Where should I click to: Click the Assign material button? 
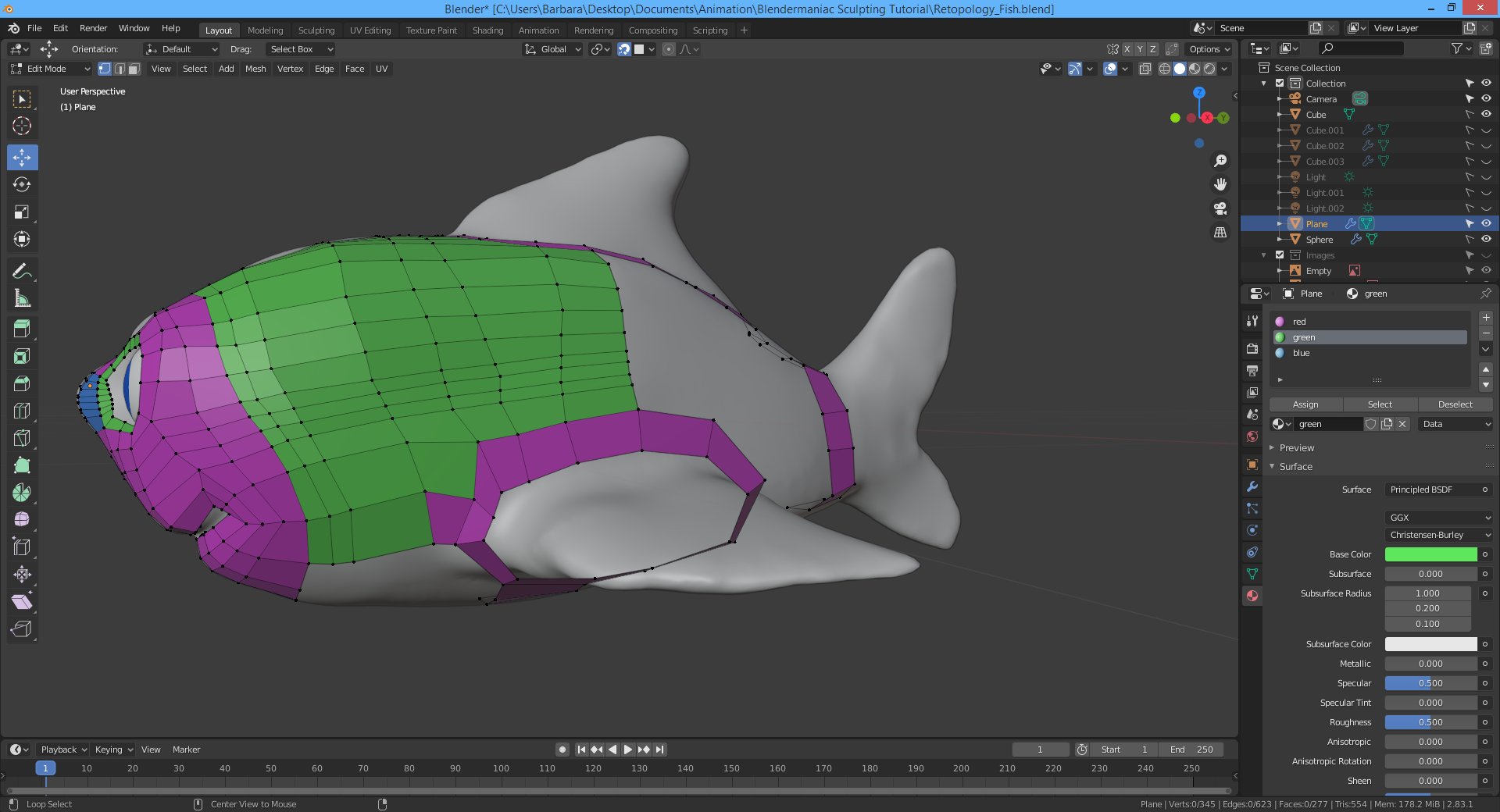[1305, 404]
